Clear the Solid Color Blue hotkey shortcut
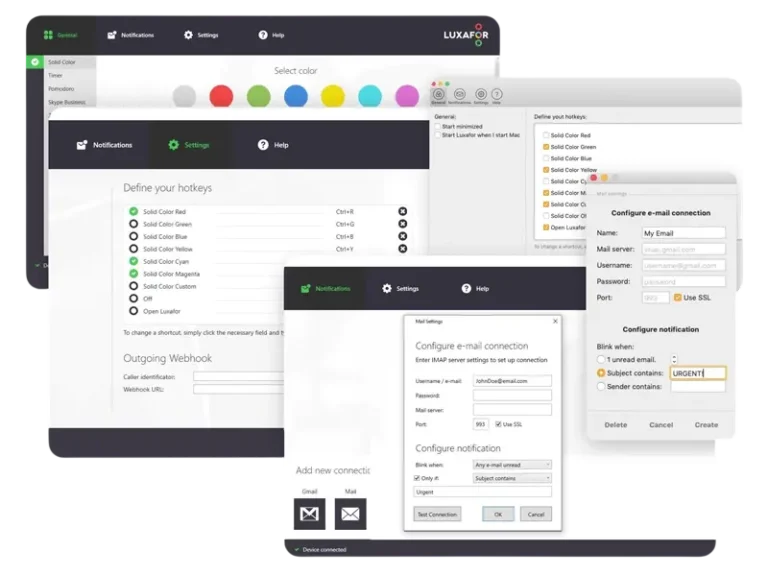768x576 pixels. coord(402,237)
